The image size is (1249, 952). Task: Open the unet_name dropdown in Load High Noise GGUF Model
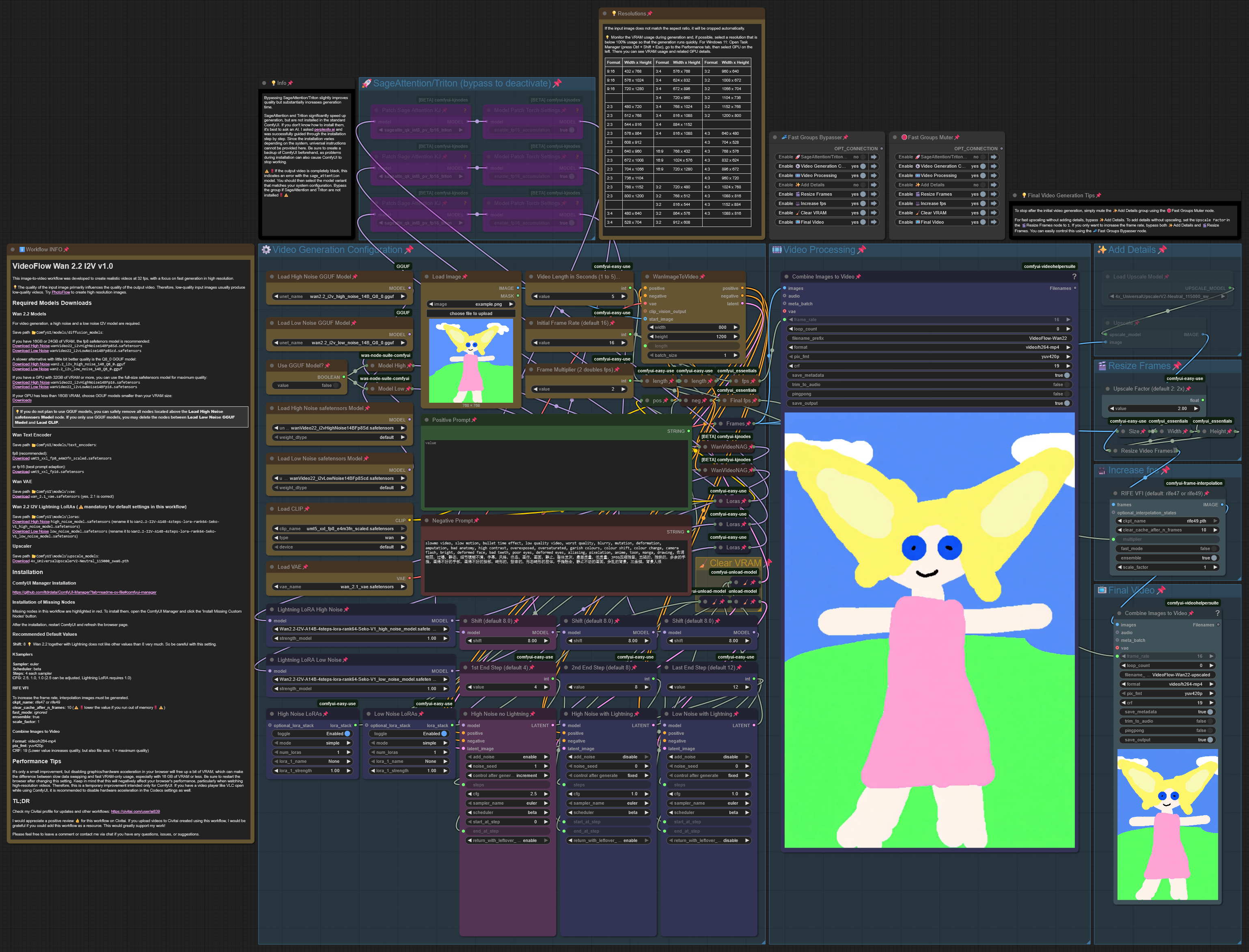pos(340,296)
